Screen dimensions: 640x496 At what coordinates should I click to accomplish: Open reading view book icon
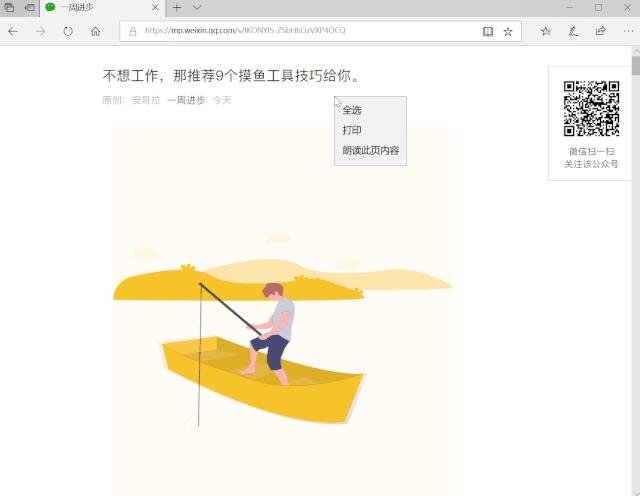(488, 31)
